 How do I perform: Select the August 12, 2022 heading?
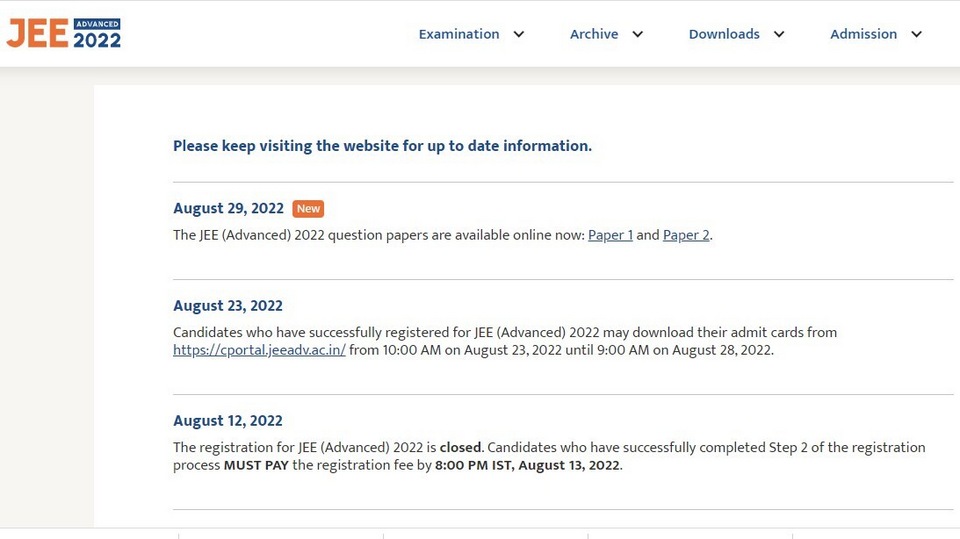click(x=228, y=421)
